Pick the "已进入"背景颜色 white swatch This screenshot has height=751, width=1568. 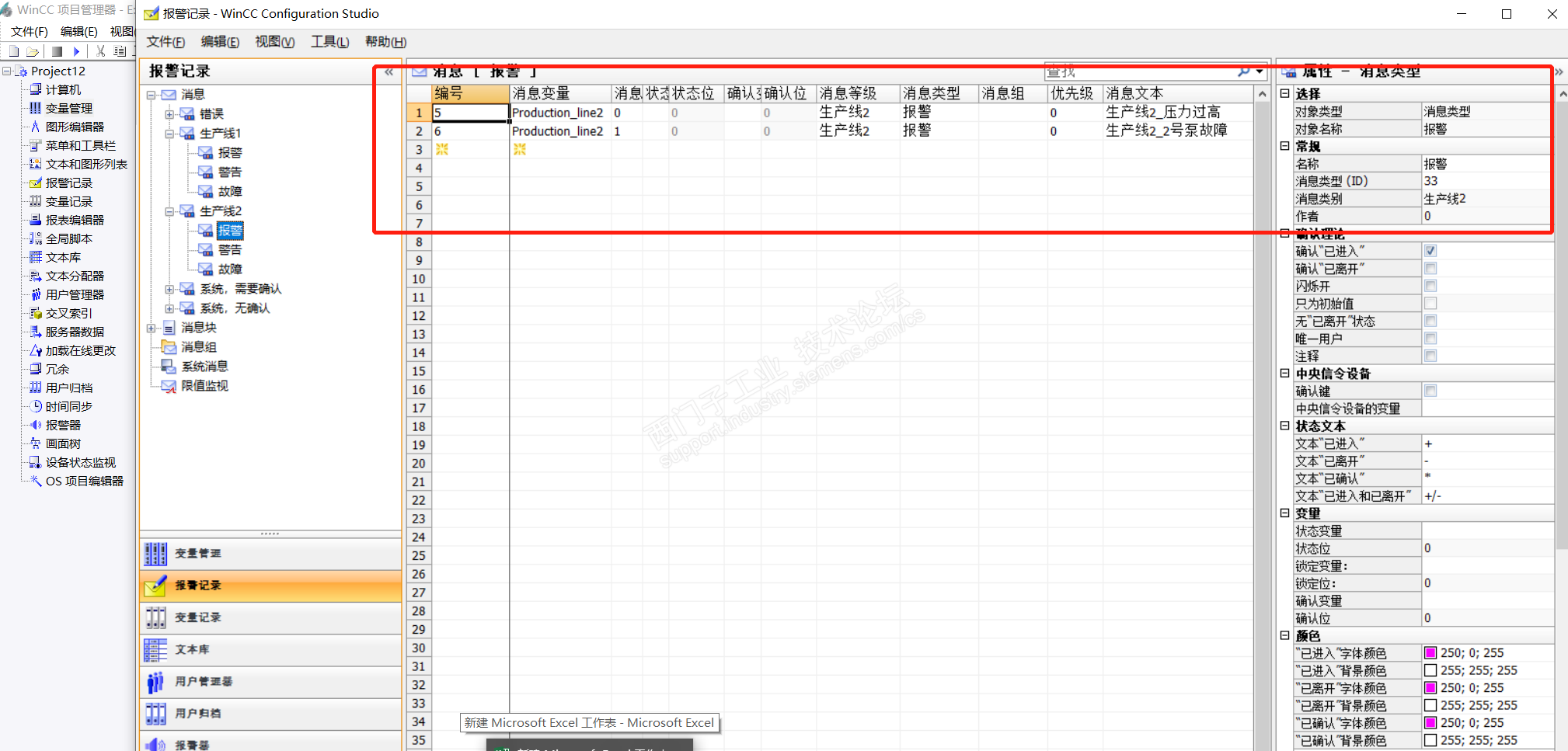pos(1430,670)
